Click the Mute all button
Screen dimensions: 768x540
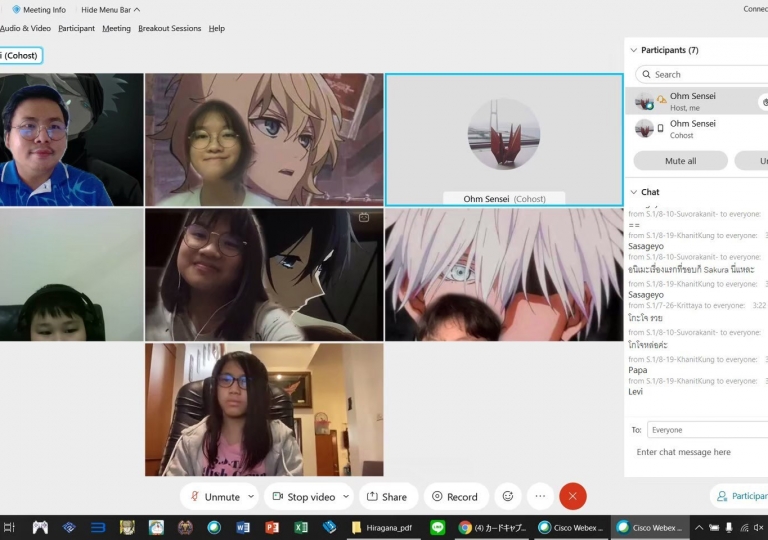click(680, 161)
